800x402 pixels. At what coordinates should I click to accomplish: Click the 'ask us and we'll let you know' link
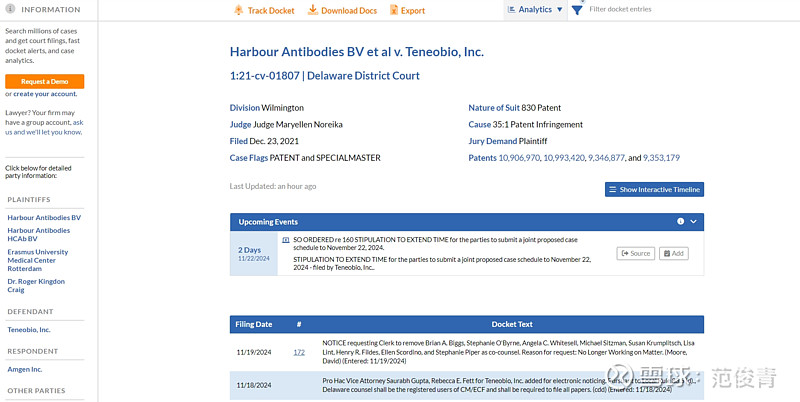[44, 127]
